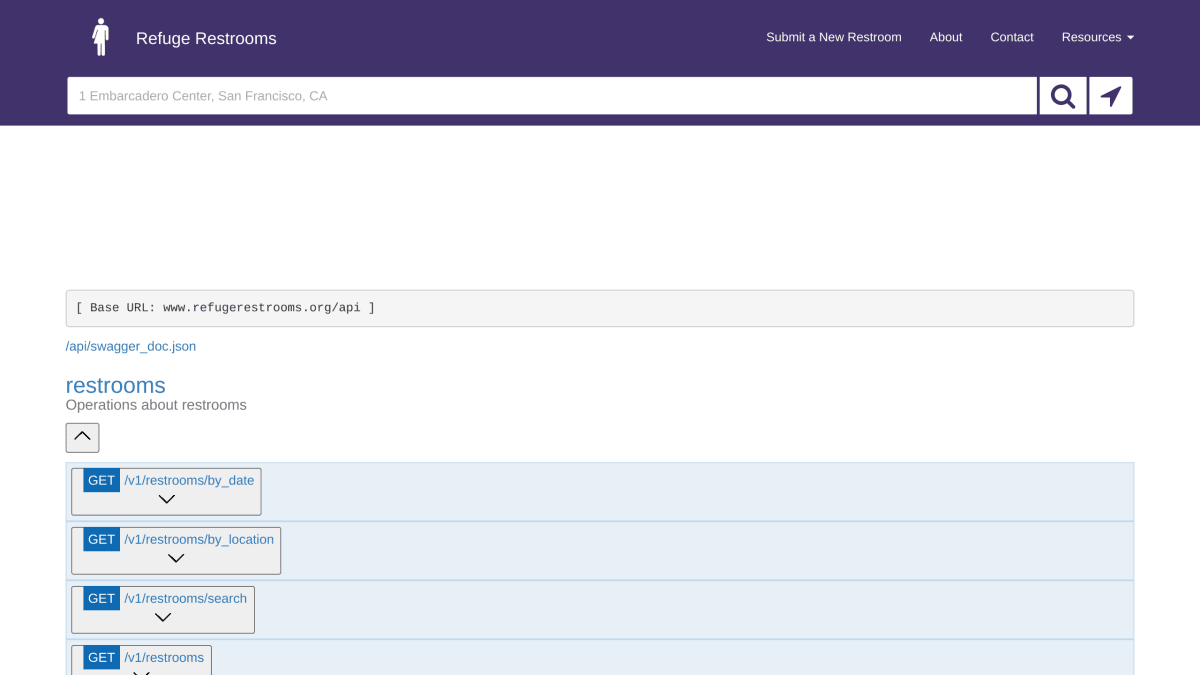The height and width of the screenshot is (675, 1200).
Task: Click the magnifying glass search icon
Action: point(1063,96)
